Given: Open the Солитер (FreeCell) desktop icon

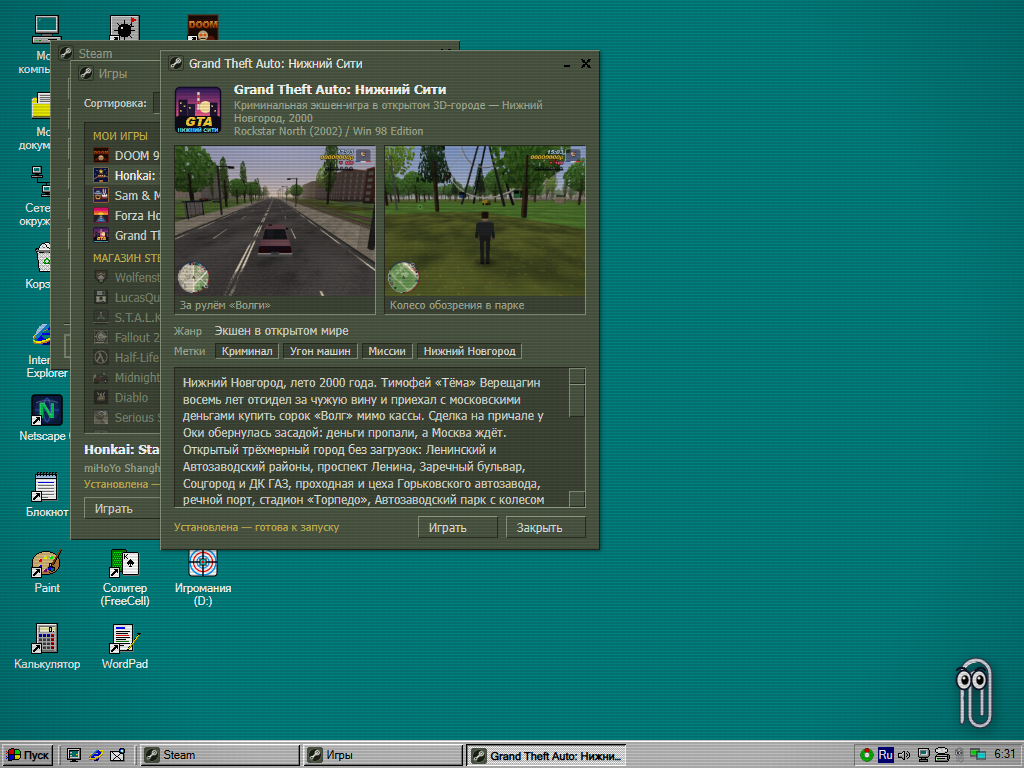Looking at the screenshot, I should 125,577.
